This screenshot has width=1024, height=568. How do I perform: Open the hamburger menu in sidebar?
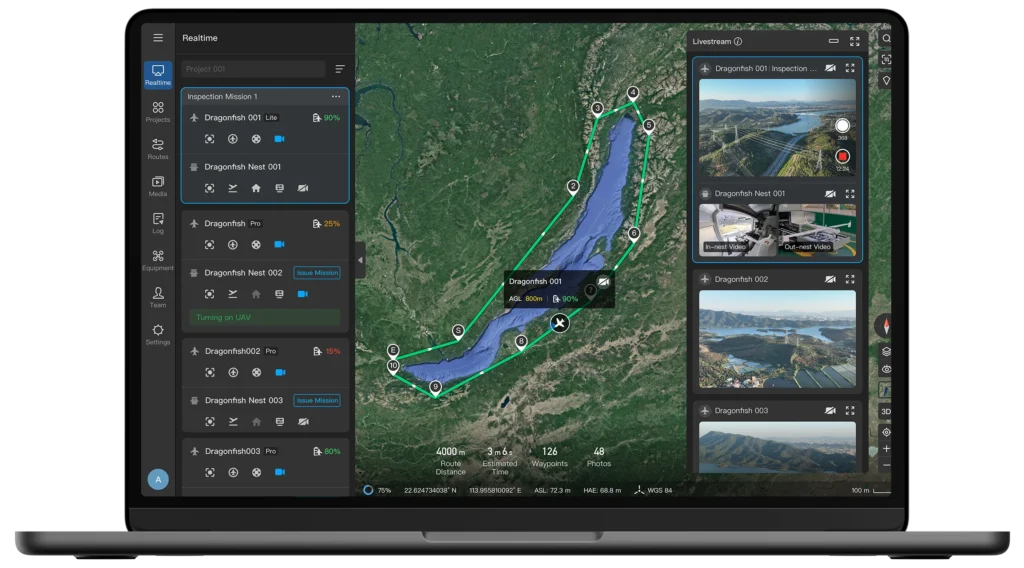(x=158, y=38)
